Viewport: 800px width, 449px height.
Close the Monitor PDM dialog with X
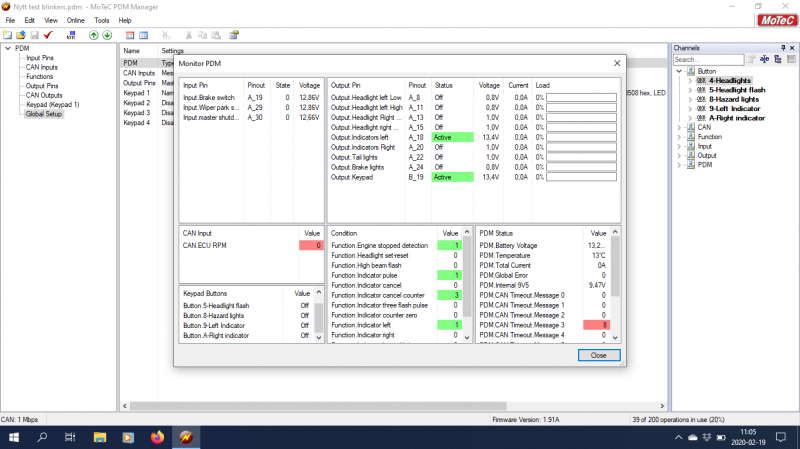coord(617,63)
